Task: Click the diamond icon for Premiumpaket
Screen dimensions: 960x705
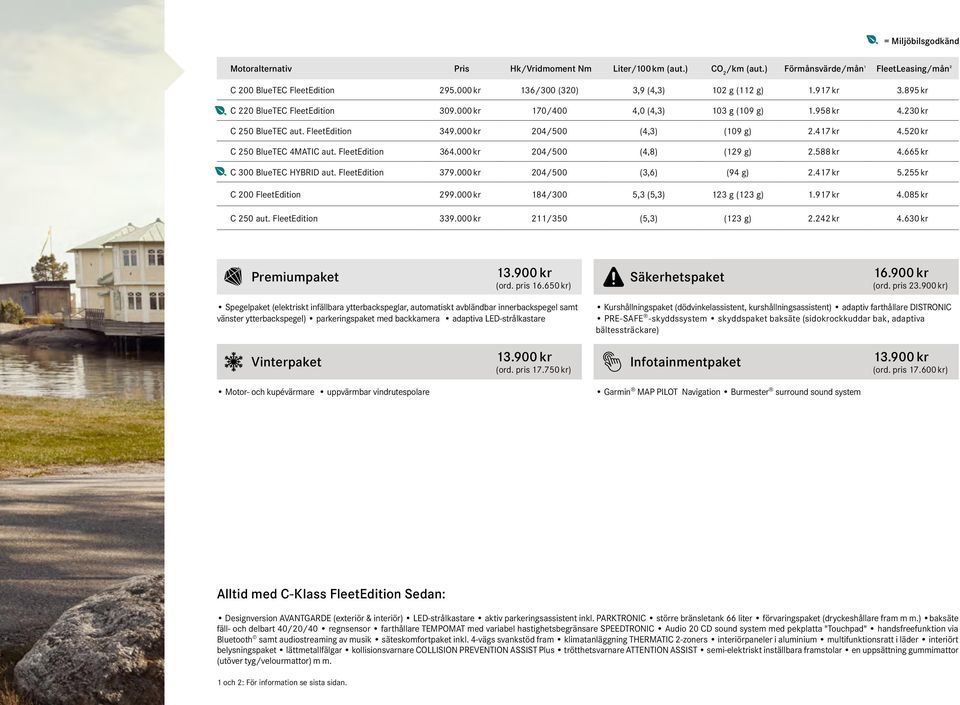Action: point(233,277)
